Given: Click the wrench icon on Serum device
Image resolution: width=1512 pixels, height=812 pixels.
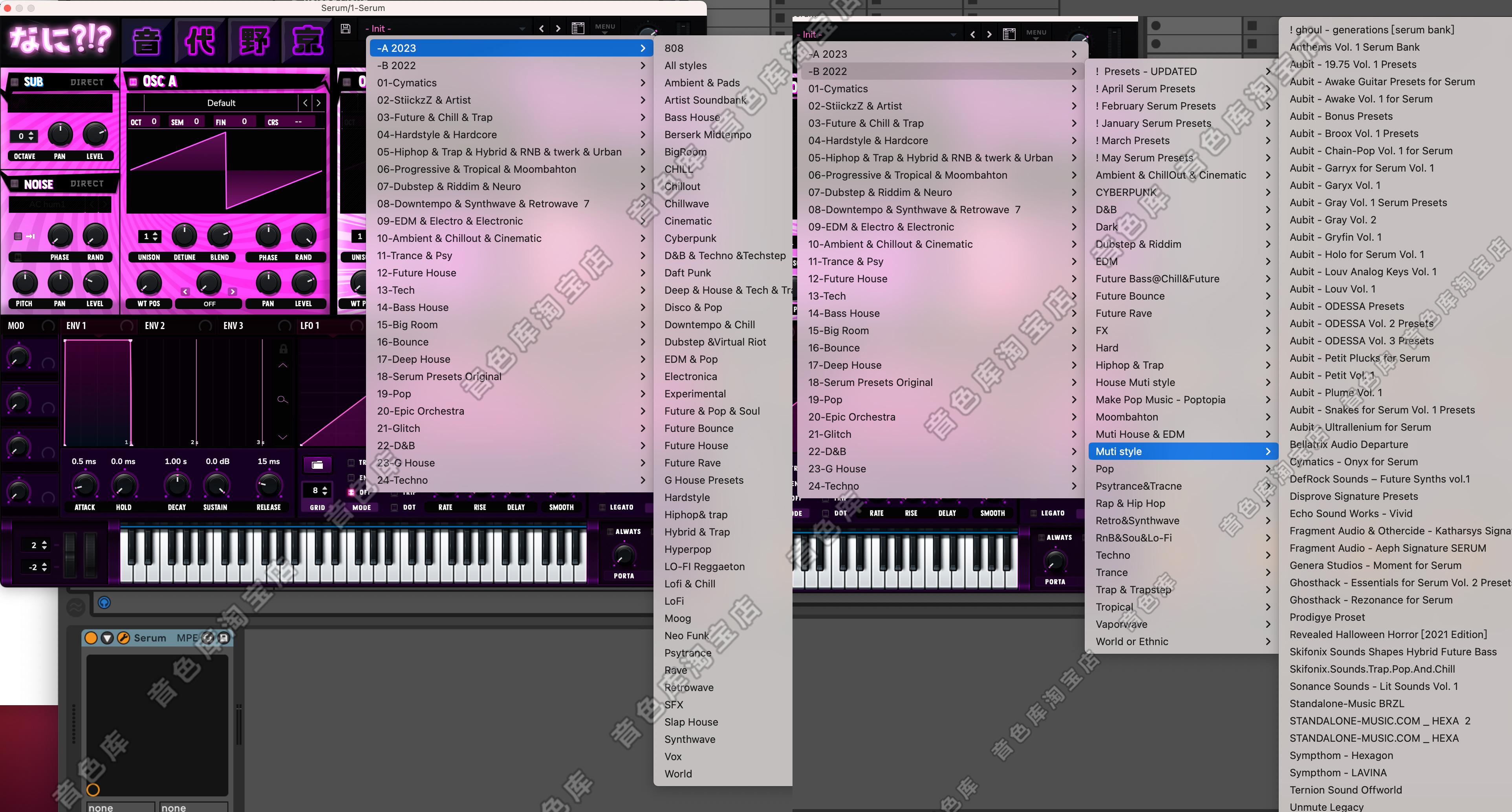Looking at the screenshot, I should 123,638.
